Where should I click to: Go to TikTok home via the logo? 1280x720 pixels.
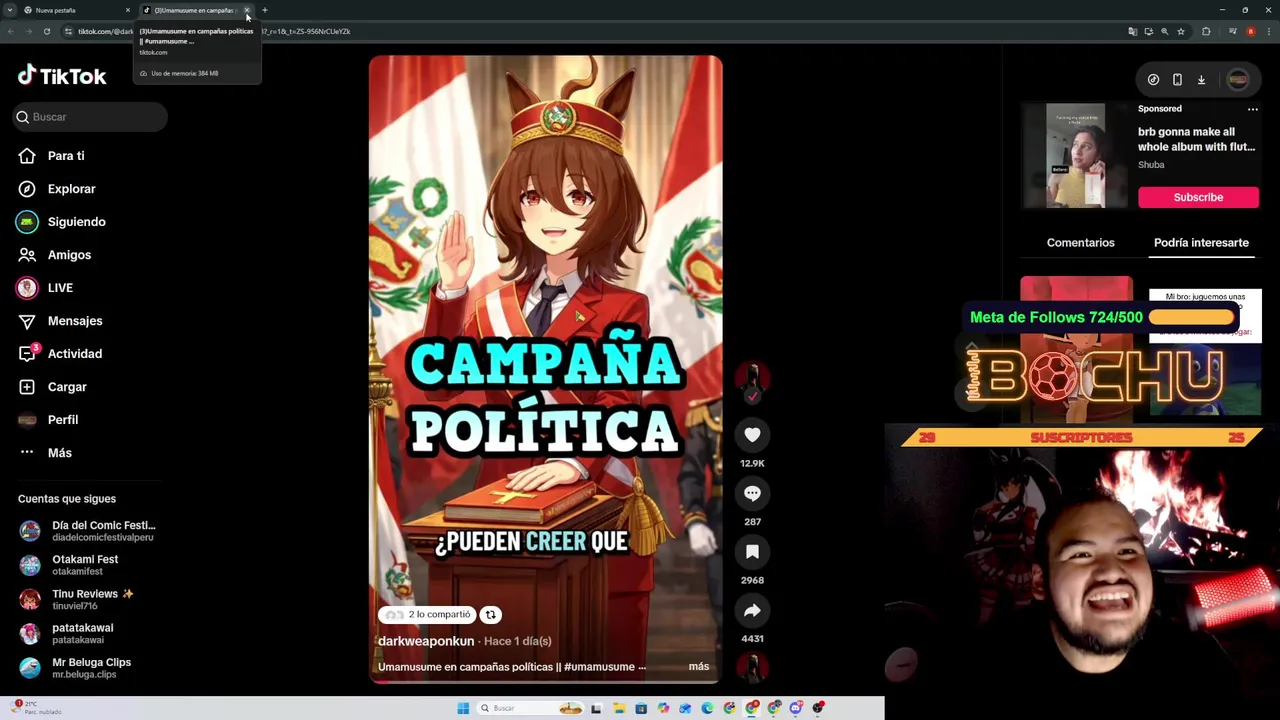coord(62,76)
